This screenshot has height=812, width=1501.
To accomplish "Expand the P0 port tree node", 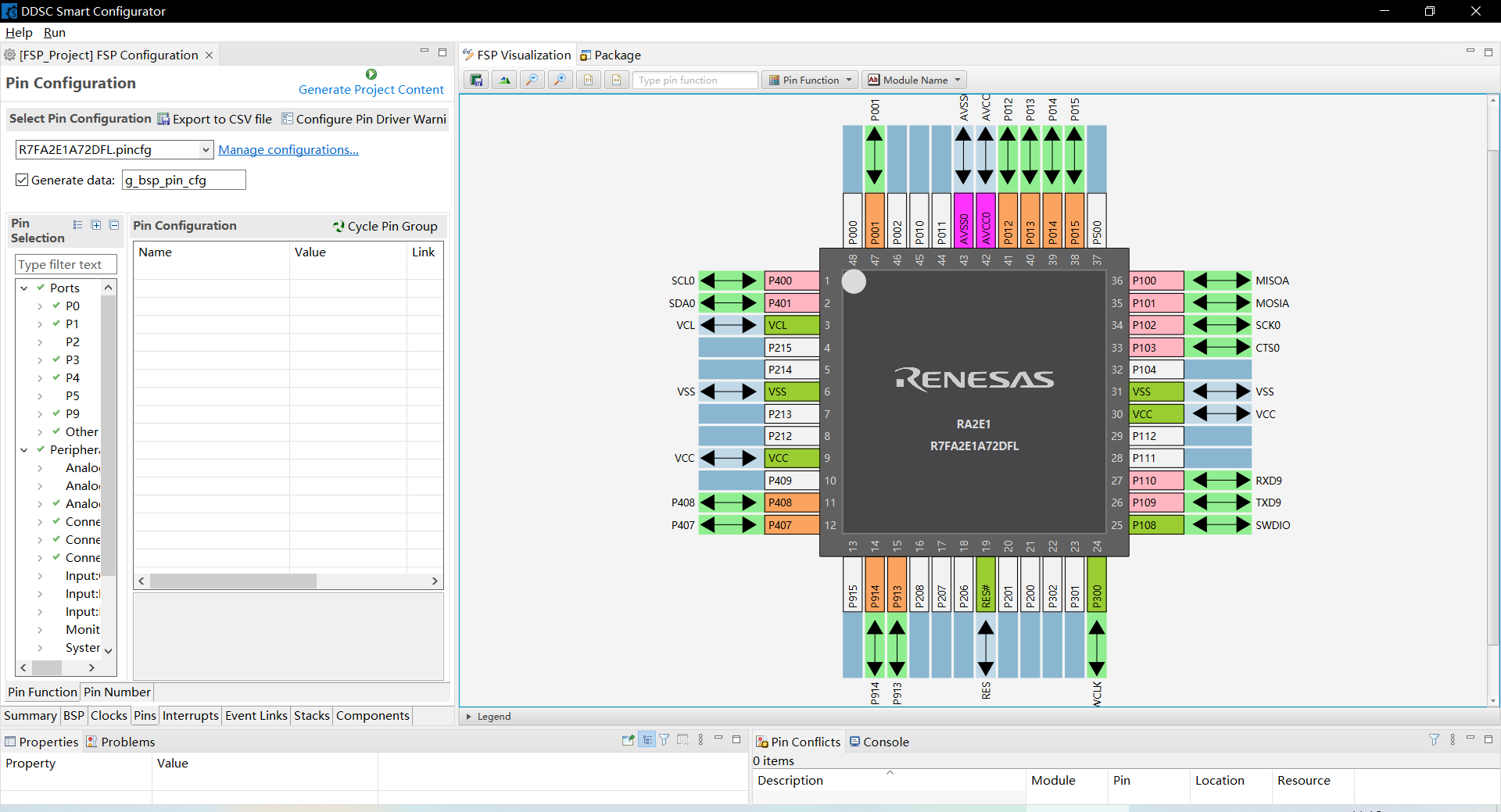I will [x=40, y=306].
